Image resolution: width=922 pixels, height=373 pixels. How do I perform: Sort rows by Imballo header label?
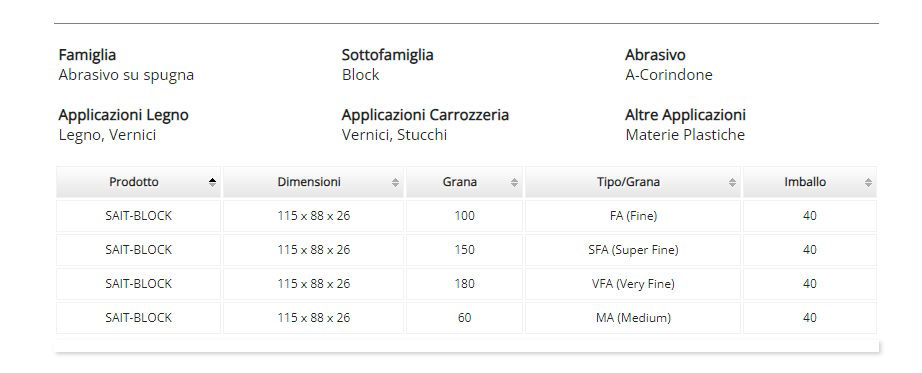click(x=805, y=182)
